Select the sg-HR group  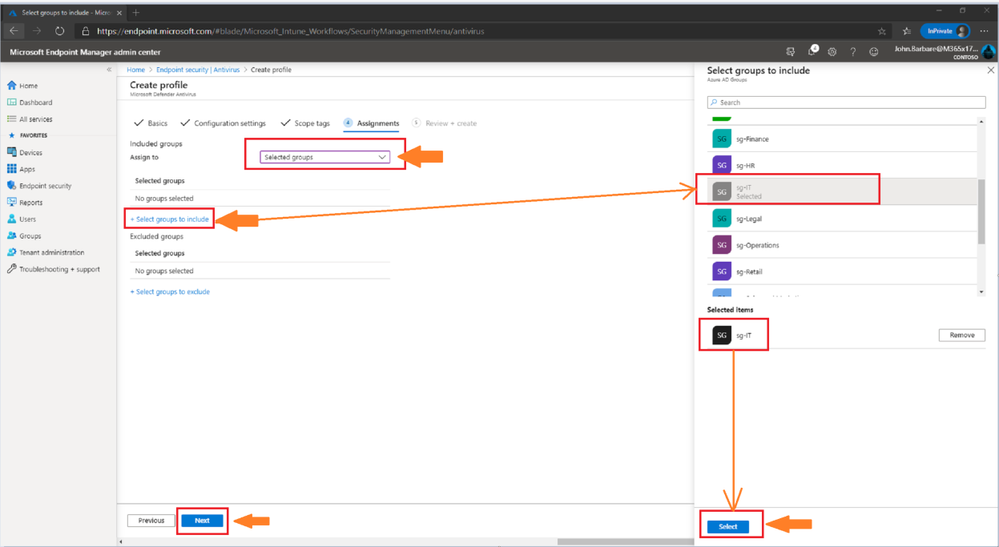tap(842, 165)
